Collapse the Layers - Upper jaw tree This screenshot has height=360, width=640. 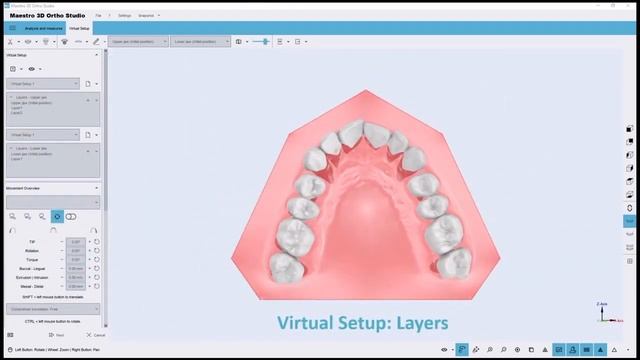[x=11, y=98]
